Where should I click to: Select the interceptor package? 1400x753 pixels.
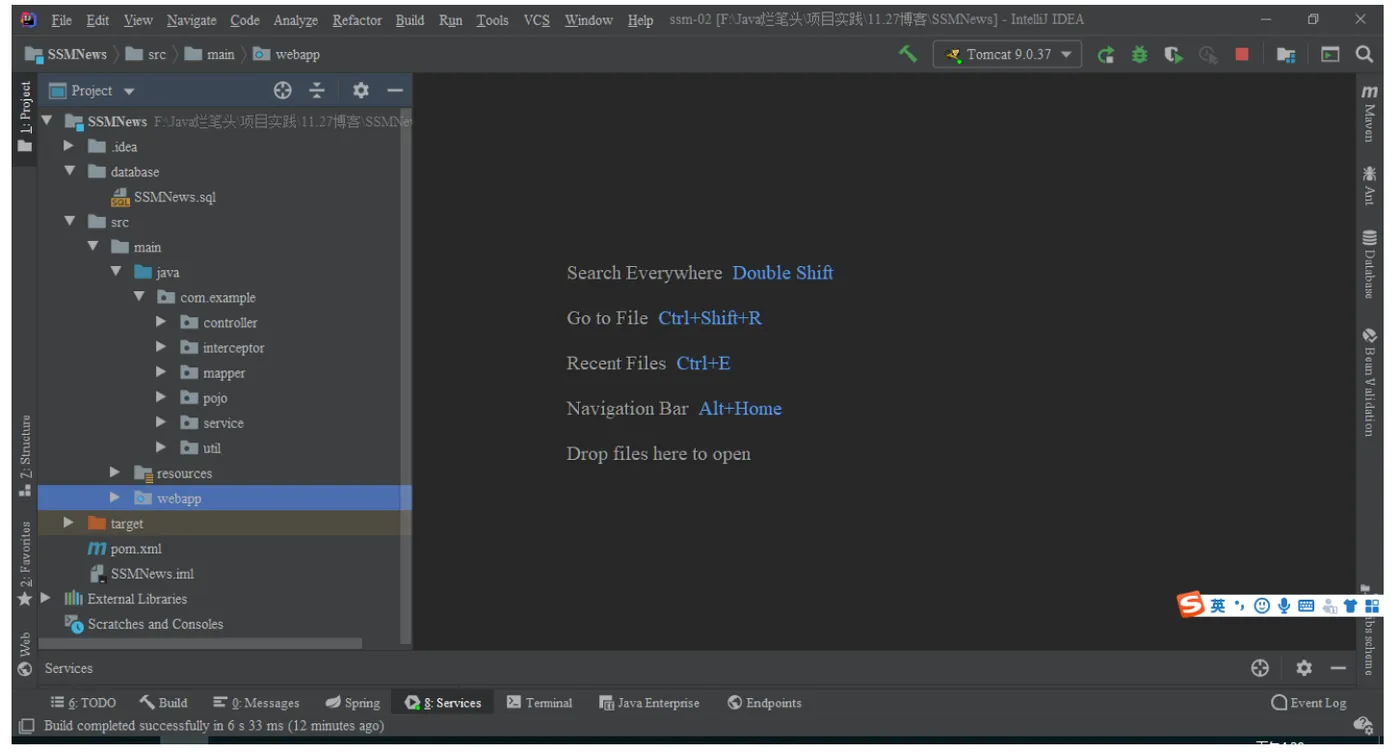coord(222,347)
